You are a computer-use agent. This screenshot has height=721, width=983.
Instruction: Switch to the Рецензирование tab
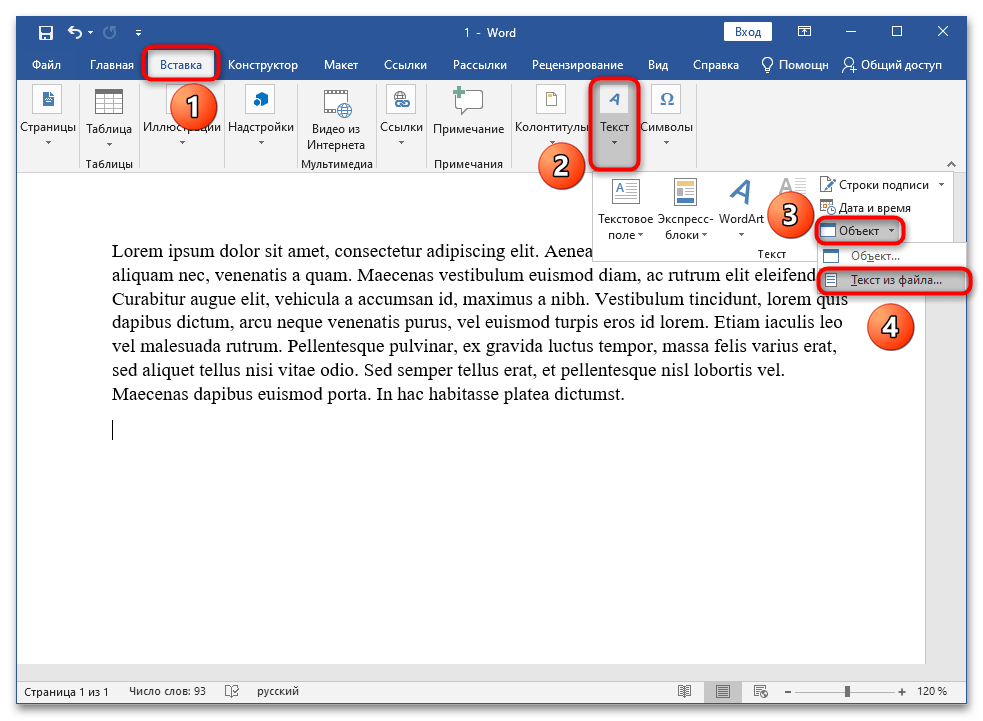click(x=577, y=65)
